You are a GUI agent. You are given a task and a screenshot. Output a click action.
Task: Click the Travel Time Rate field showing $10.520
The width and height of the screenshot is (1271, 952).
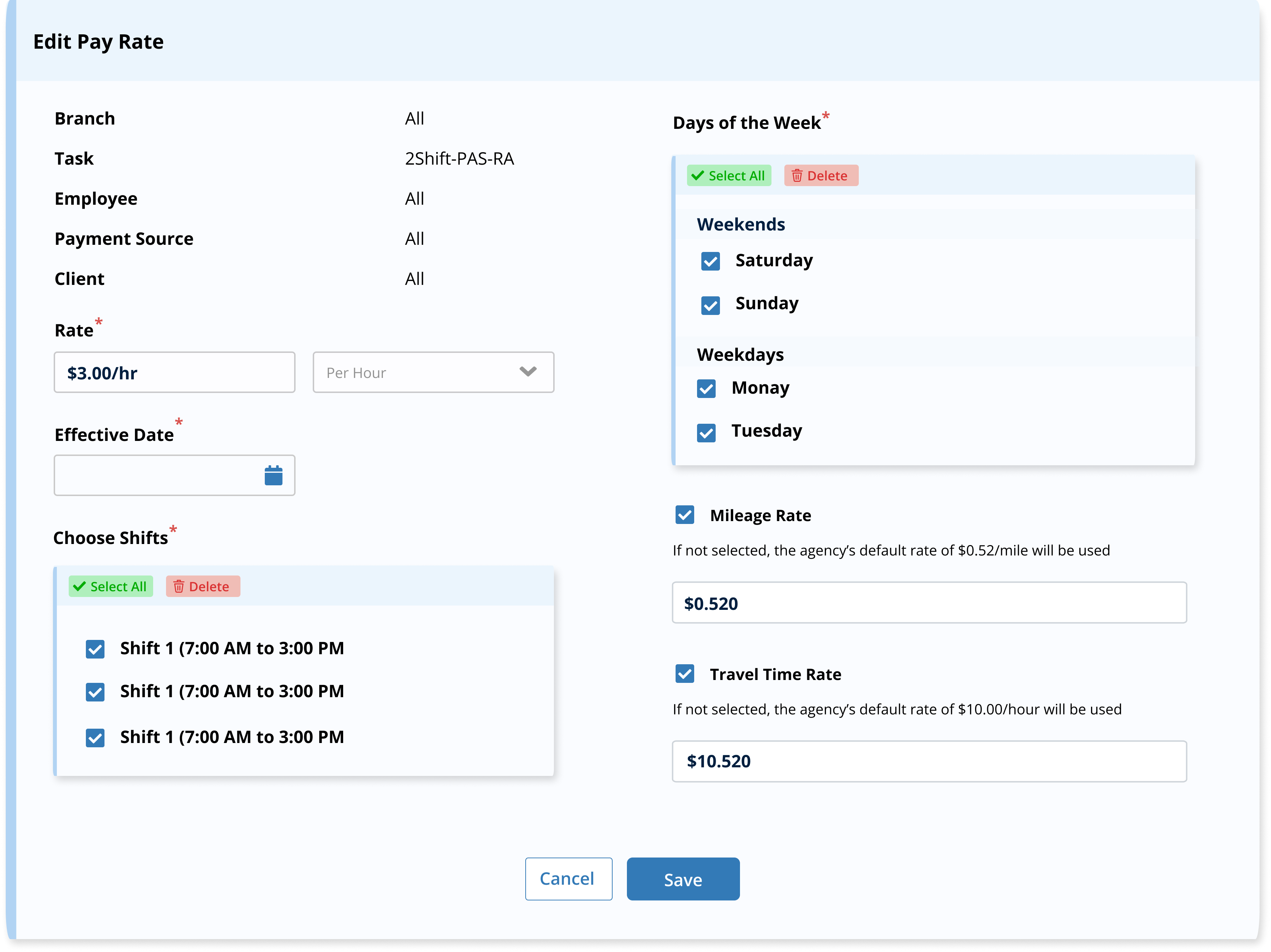tap(929, 761)
